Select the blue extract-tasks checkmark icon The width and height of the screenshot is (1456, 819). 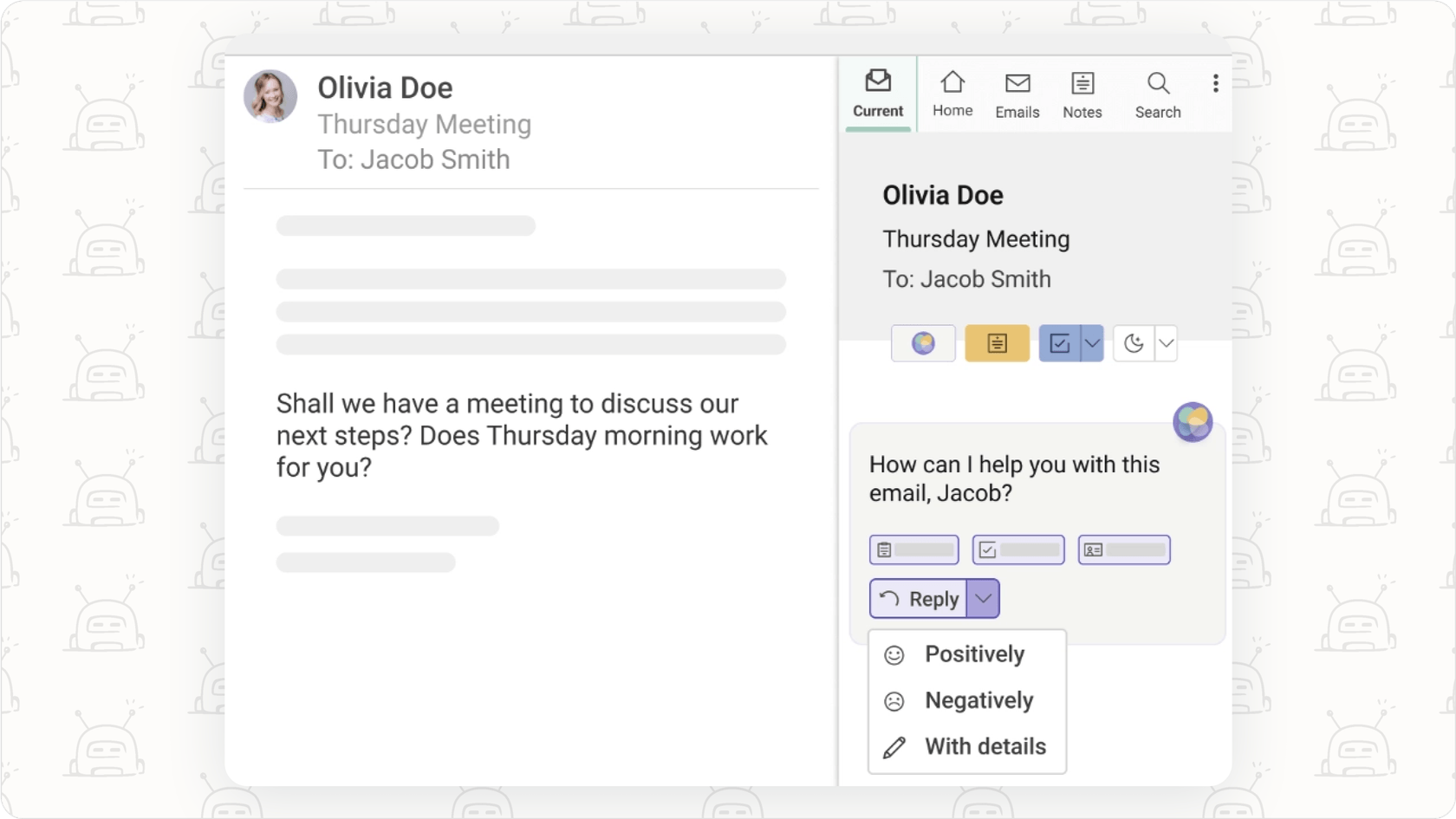(1061, 343)
